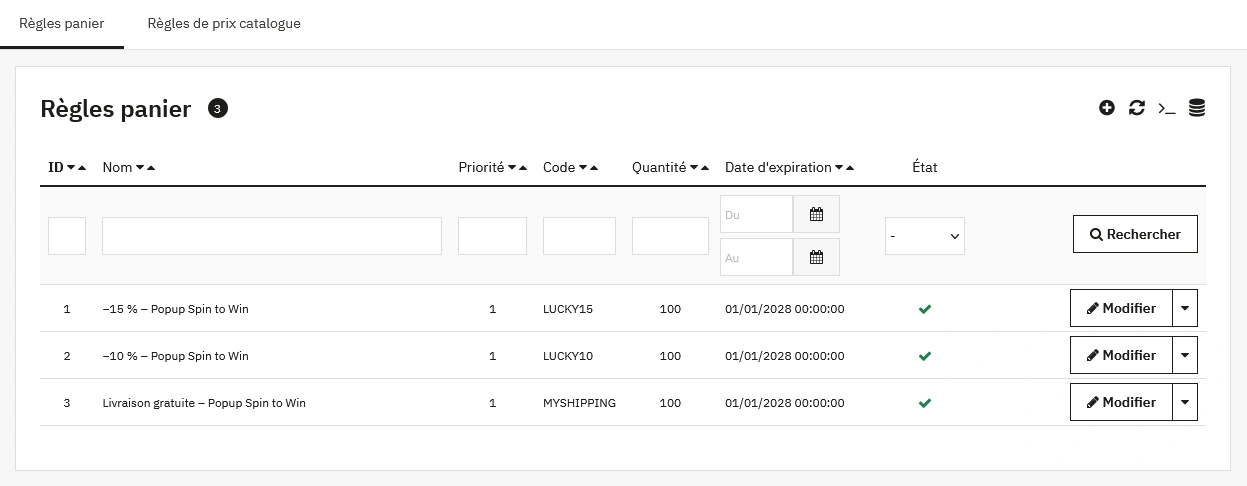Sort Date d'expiration ascending arrow
Viewport: 1247px width, 486px height.
[x=850, y=168]
